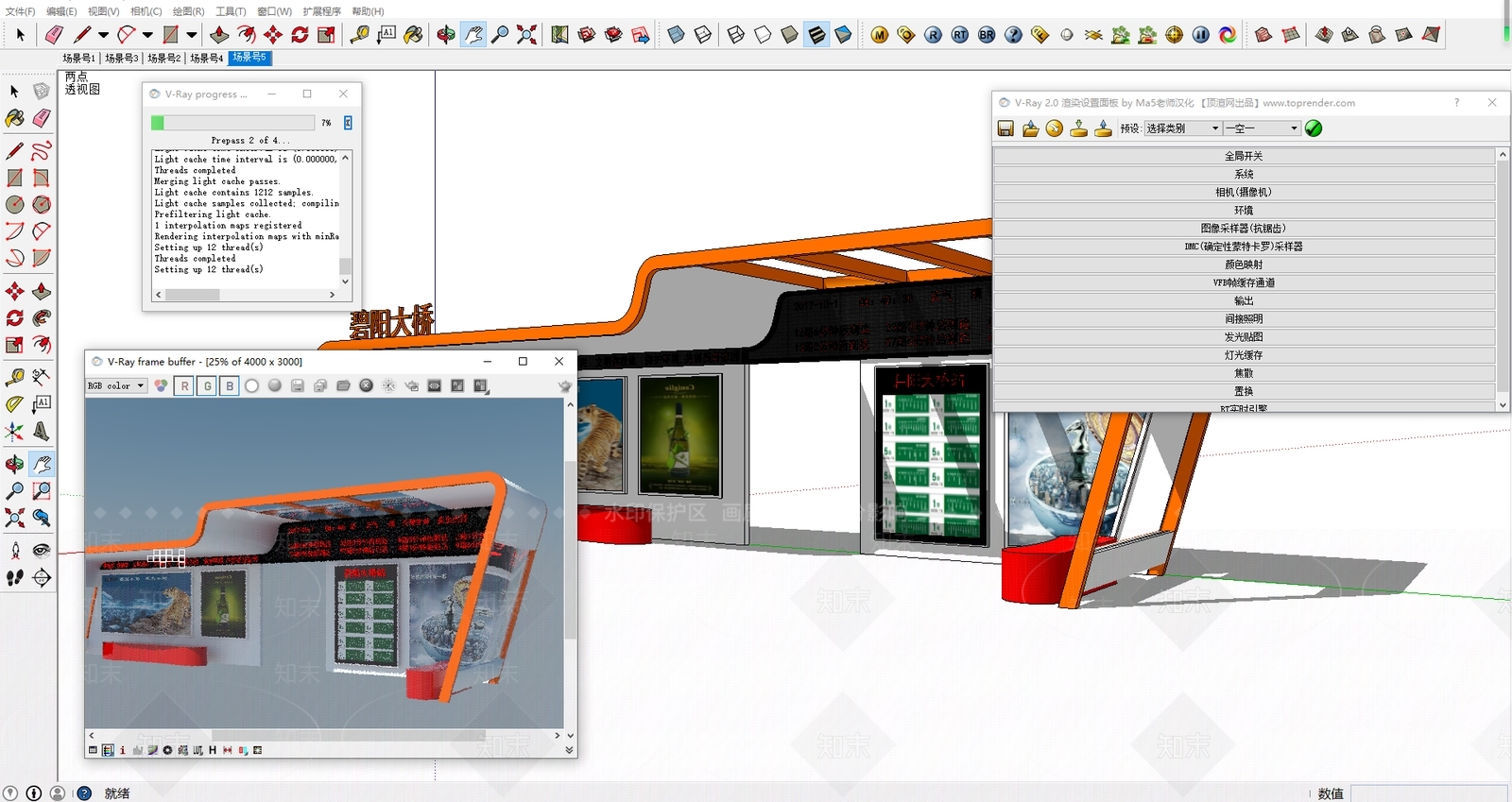
Task: Switch to scene tab 场景号1
Action: [78, 59]
